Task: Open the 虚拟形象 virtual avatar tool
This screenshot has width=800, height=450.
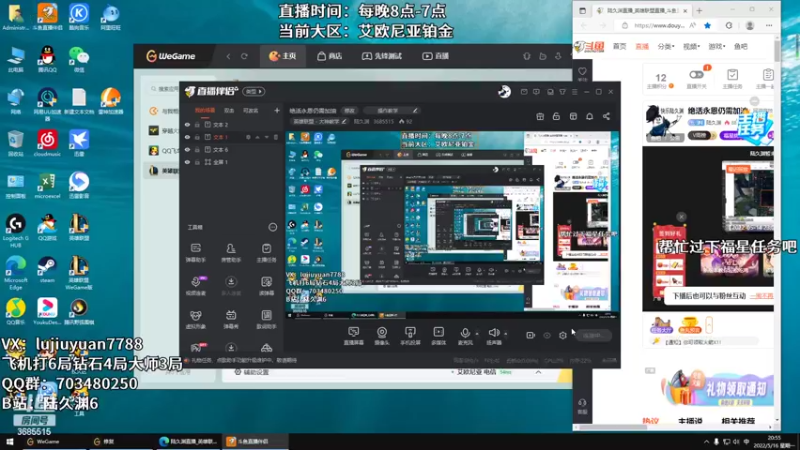Action: tap(195, 319)
